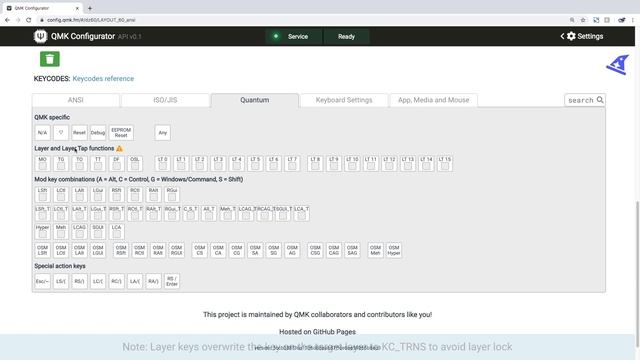Image resolution: width=640 pixels, height=360 pixels.
Task: Click the QMK logo in header
Action: (40, 36)
